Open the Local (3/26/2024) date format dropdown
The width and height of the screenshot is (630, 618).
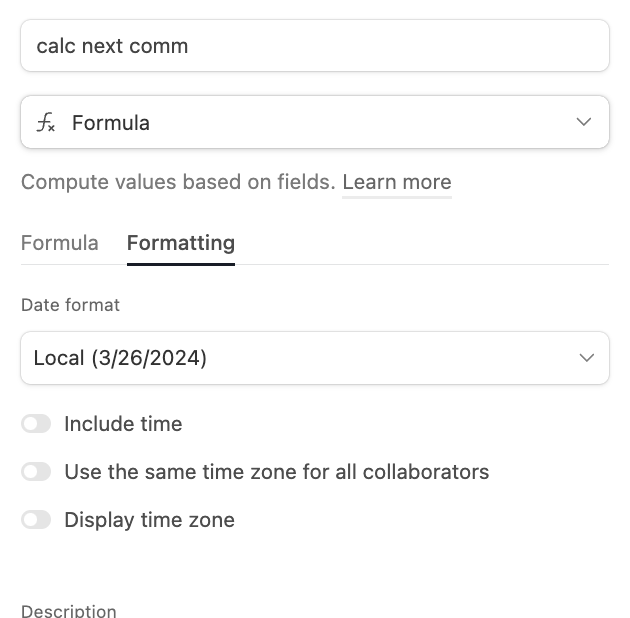pos(315,358)
